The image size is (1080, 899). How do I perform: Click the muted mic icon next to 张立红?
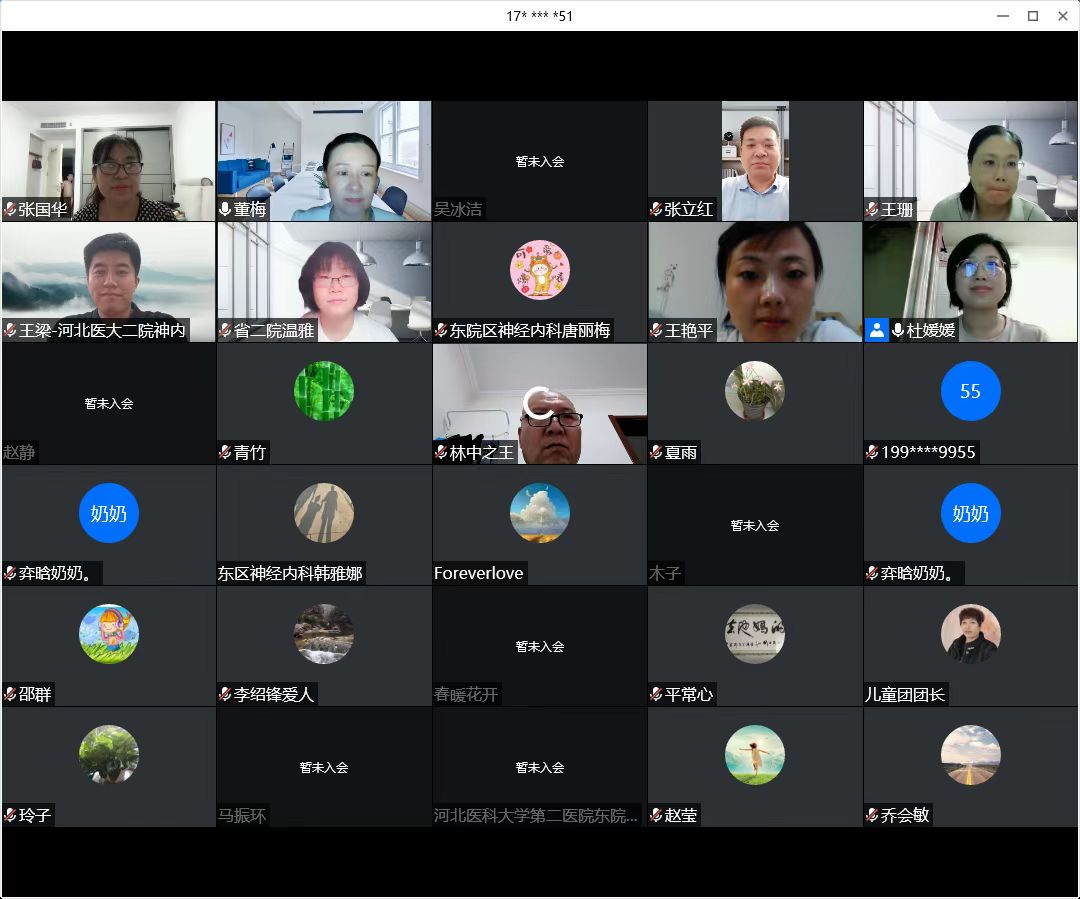tap(657, 210)
